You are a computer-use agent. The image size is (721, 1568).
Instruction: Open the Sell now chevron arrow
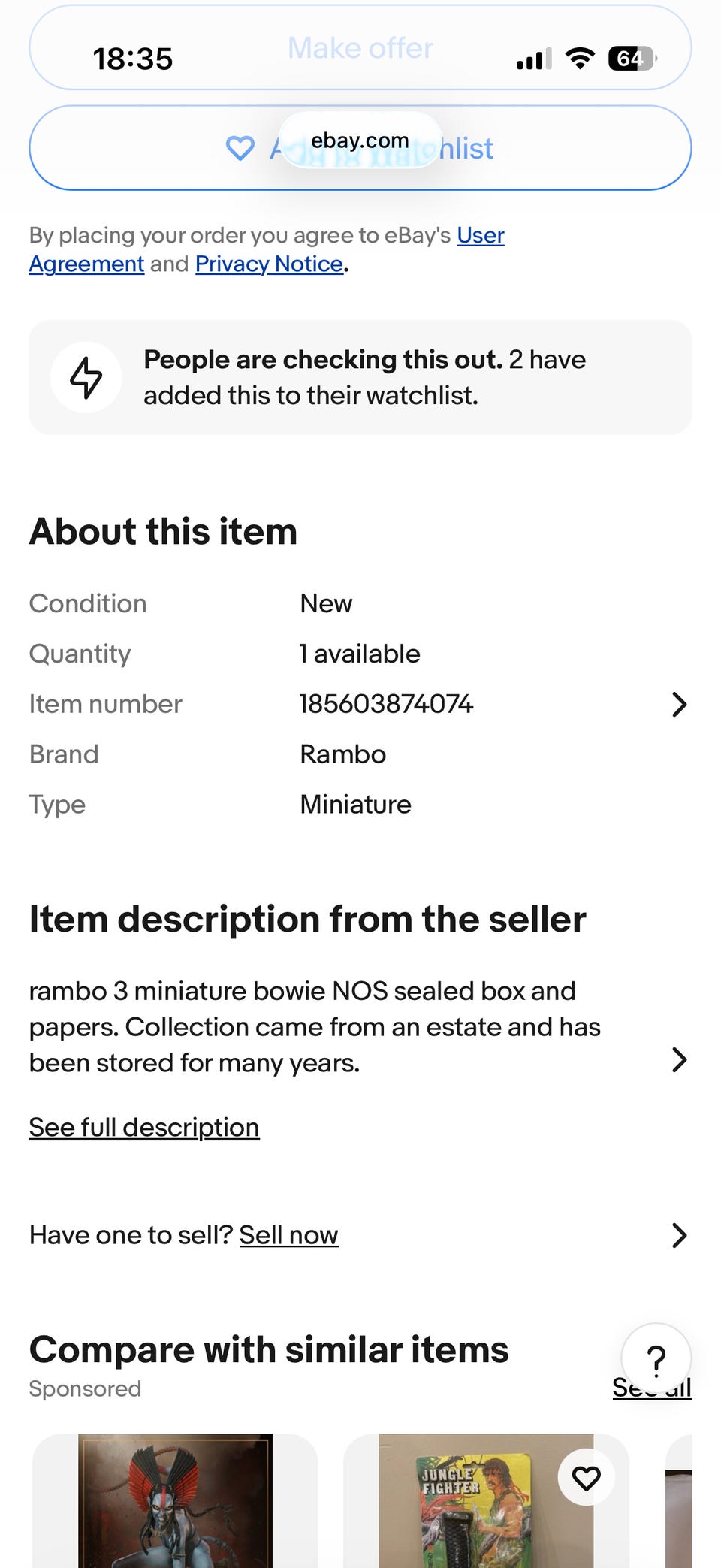pos(679,1235)
